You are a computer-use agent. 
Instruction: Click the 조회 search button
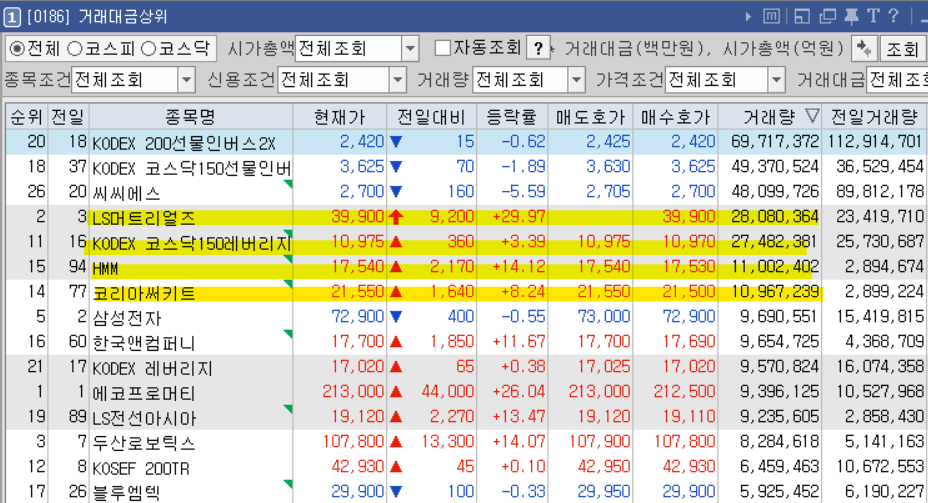(901, 49)
